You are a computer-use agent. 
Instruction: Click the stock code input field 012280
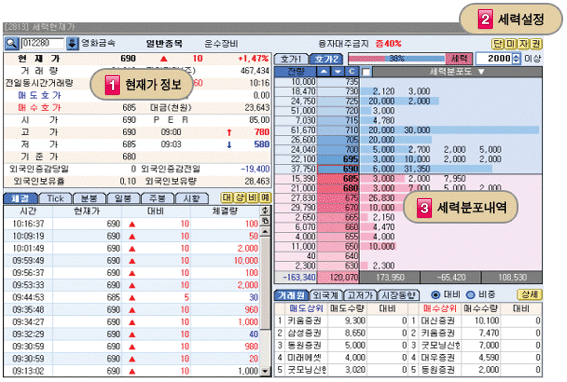click(42, 43)
